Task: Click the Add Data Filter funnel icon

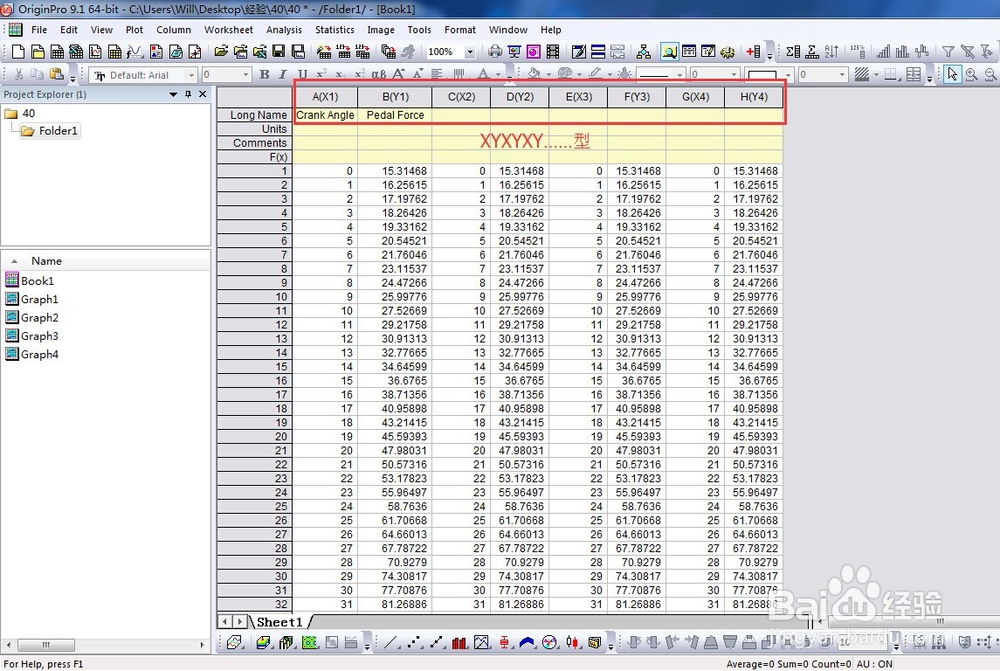Action: [x=948, y=52]
